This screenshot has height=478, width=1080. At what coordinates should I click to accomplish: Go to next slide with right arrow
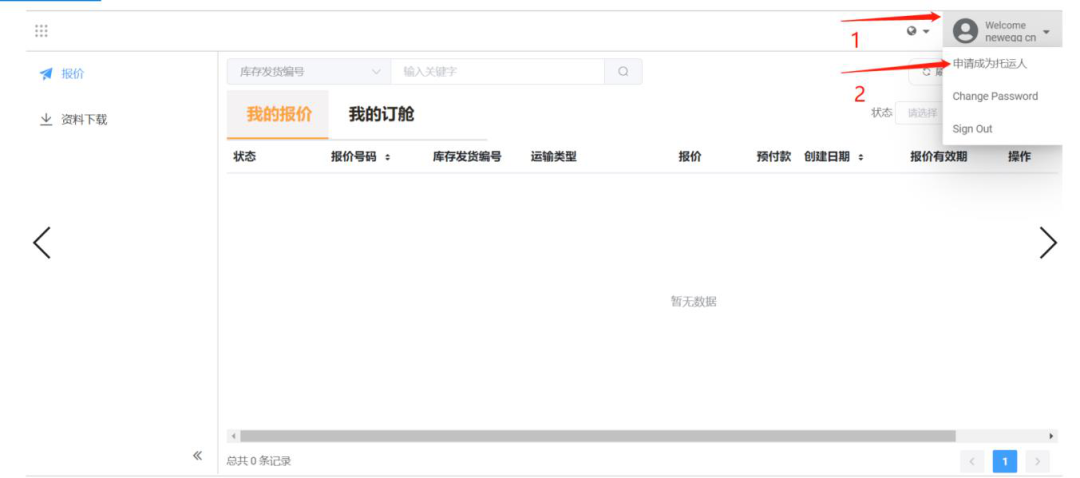coord(1048,242)
